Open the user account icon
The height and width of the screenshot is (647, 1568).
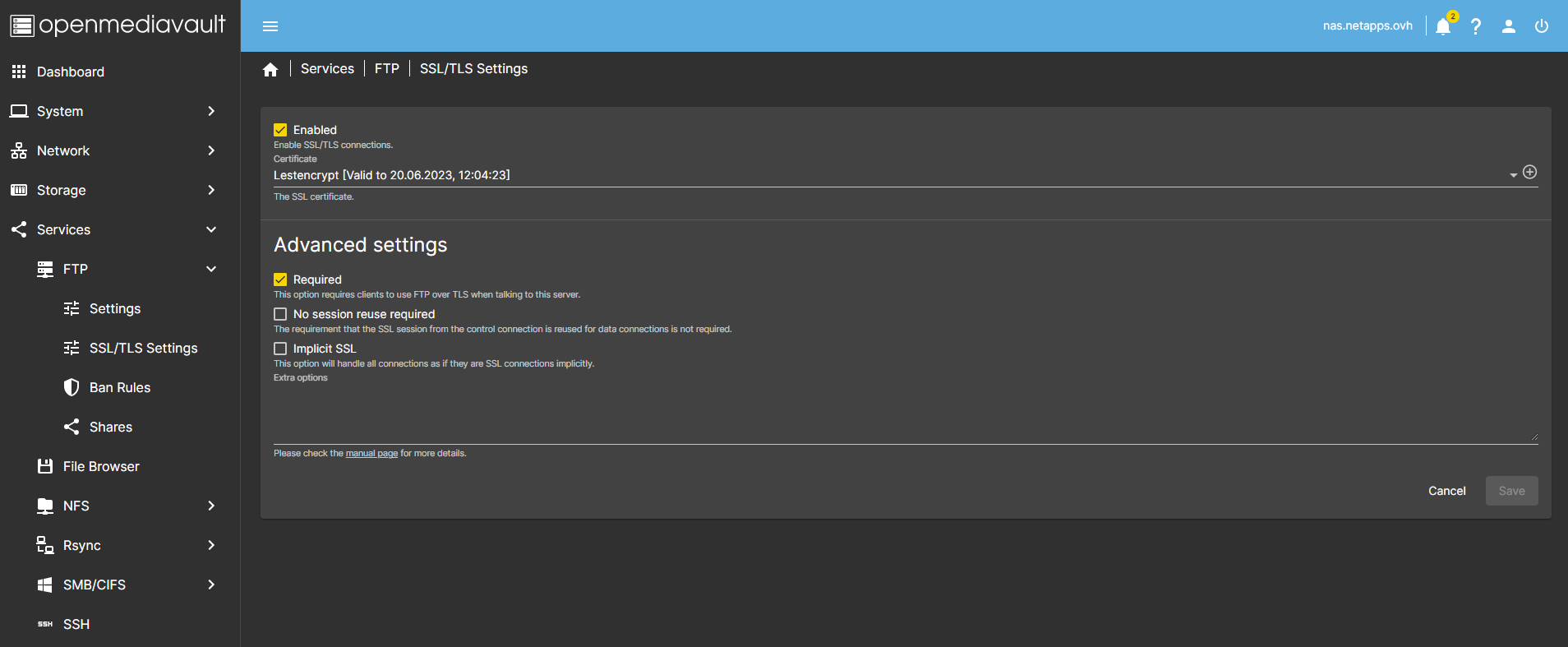[x=1509, y=26]
